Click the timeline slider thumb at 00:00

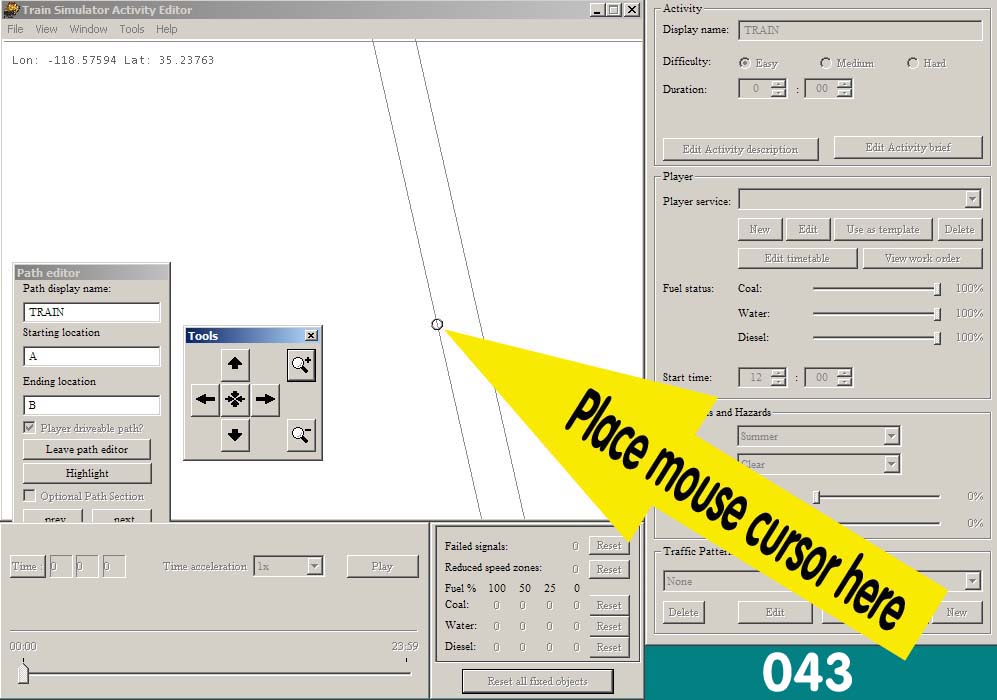(24, 672)
